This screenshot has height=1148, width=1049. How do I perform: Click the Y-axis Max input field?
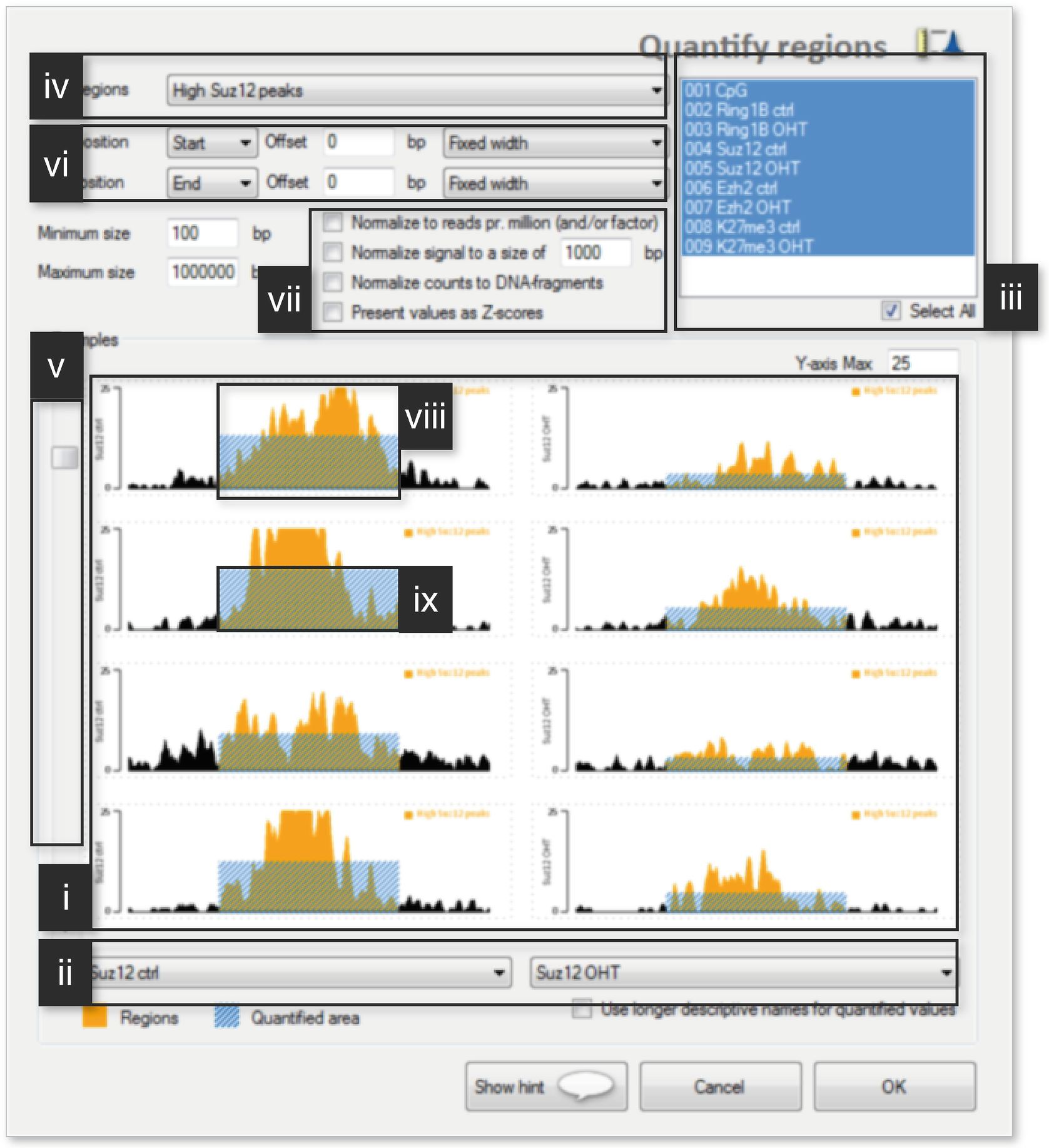[x=922, y=363]
